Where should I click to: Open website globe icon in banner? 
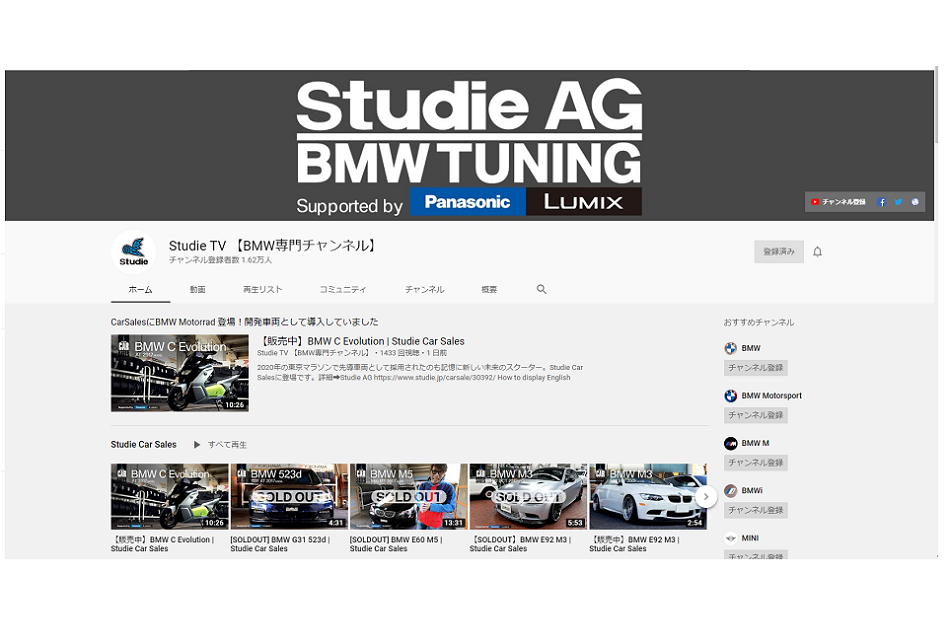(x=915, y=202)
